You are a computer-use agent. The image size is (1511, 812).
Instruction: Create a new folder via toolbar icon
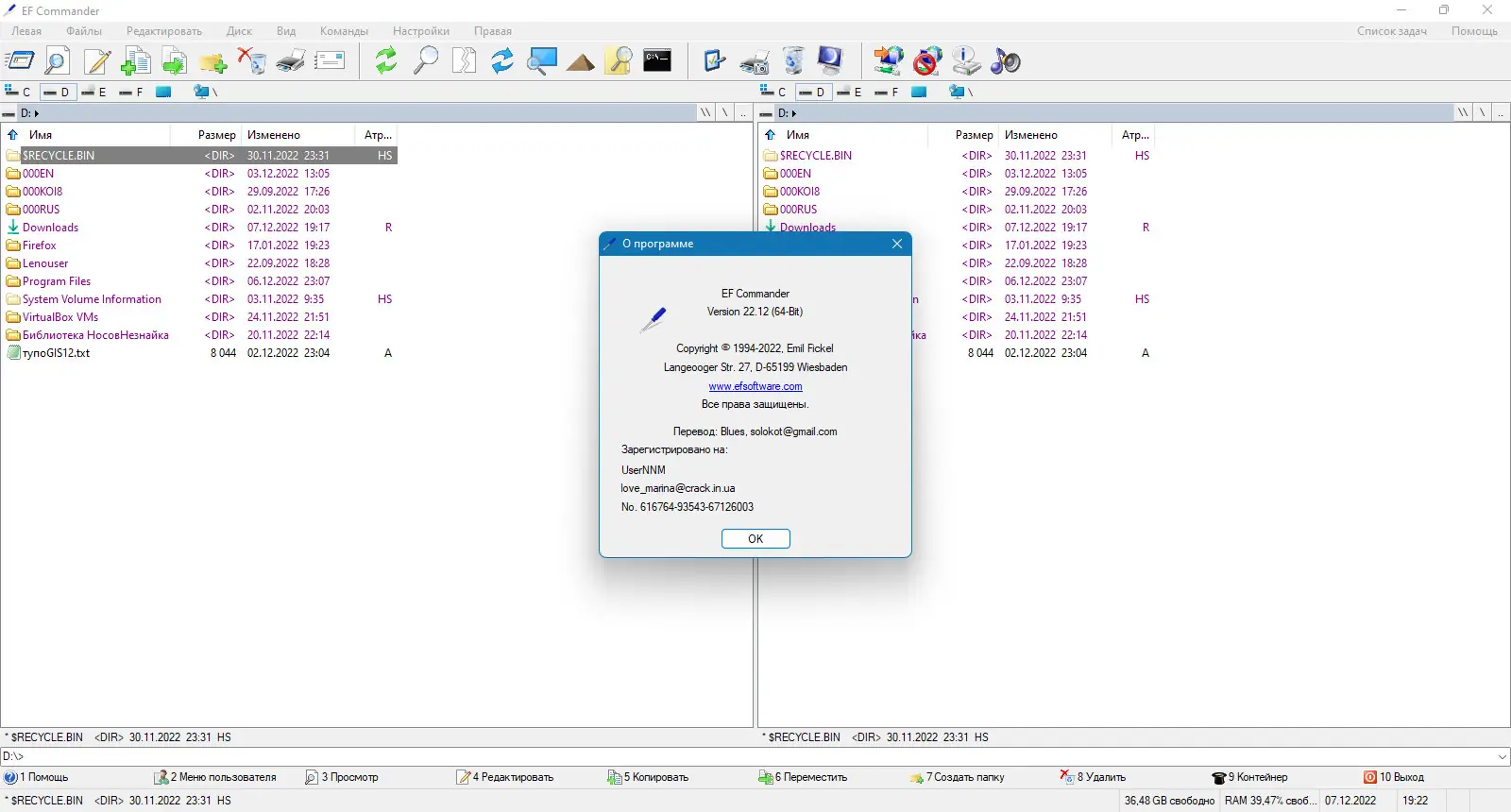point(213,61)
